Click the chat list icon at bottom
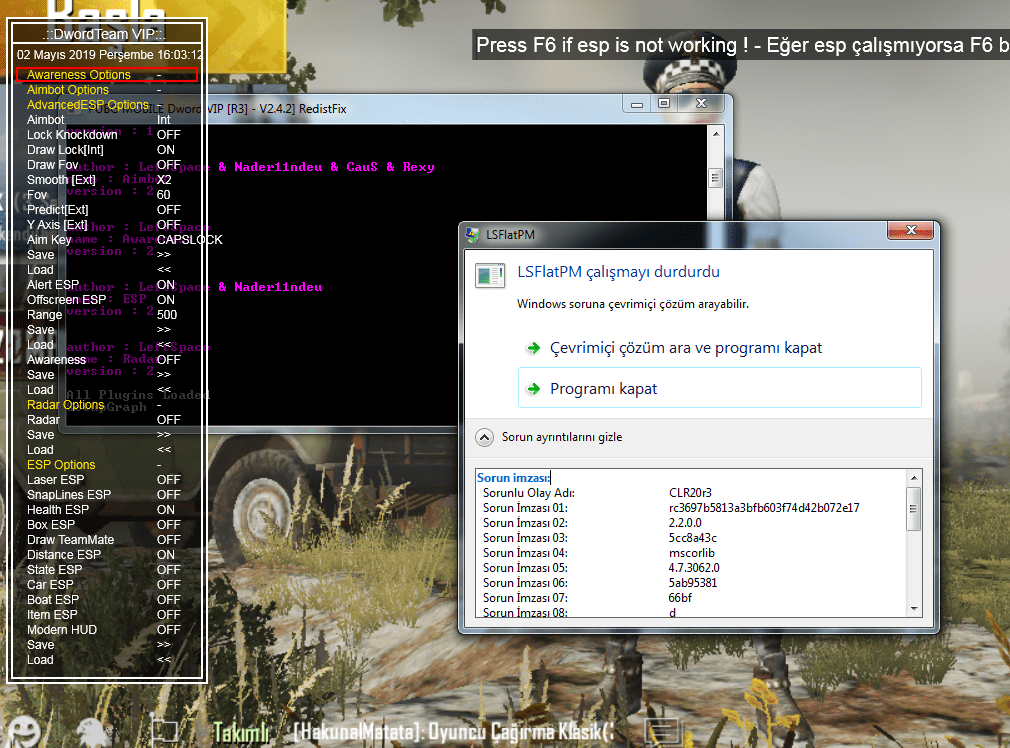 coord(662,731)
